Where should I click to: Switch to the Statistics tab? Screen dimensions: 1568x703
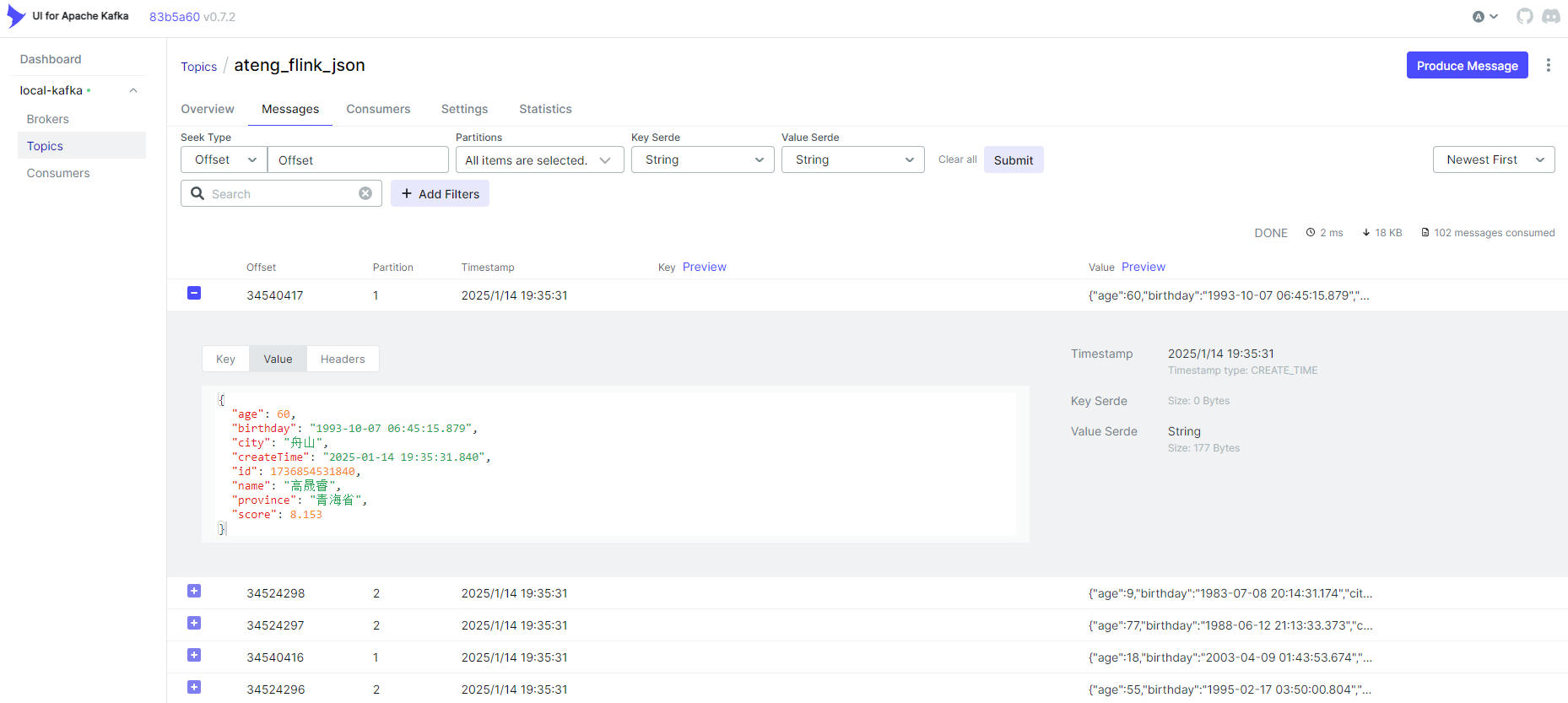click(x=545, y=109)
